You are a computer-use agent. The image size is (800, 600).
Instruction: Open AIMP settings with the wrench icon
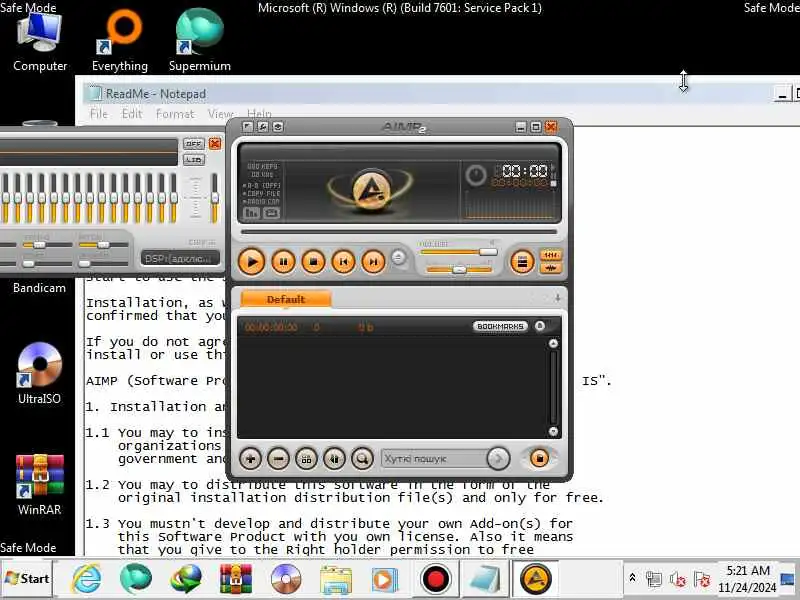click(x=263, y=127)
